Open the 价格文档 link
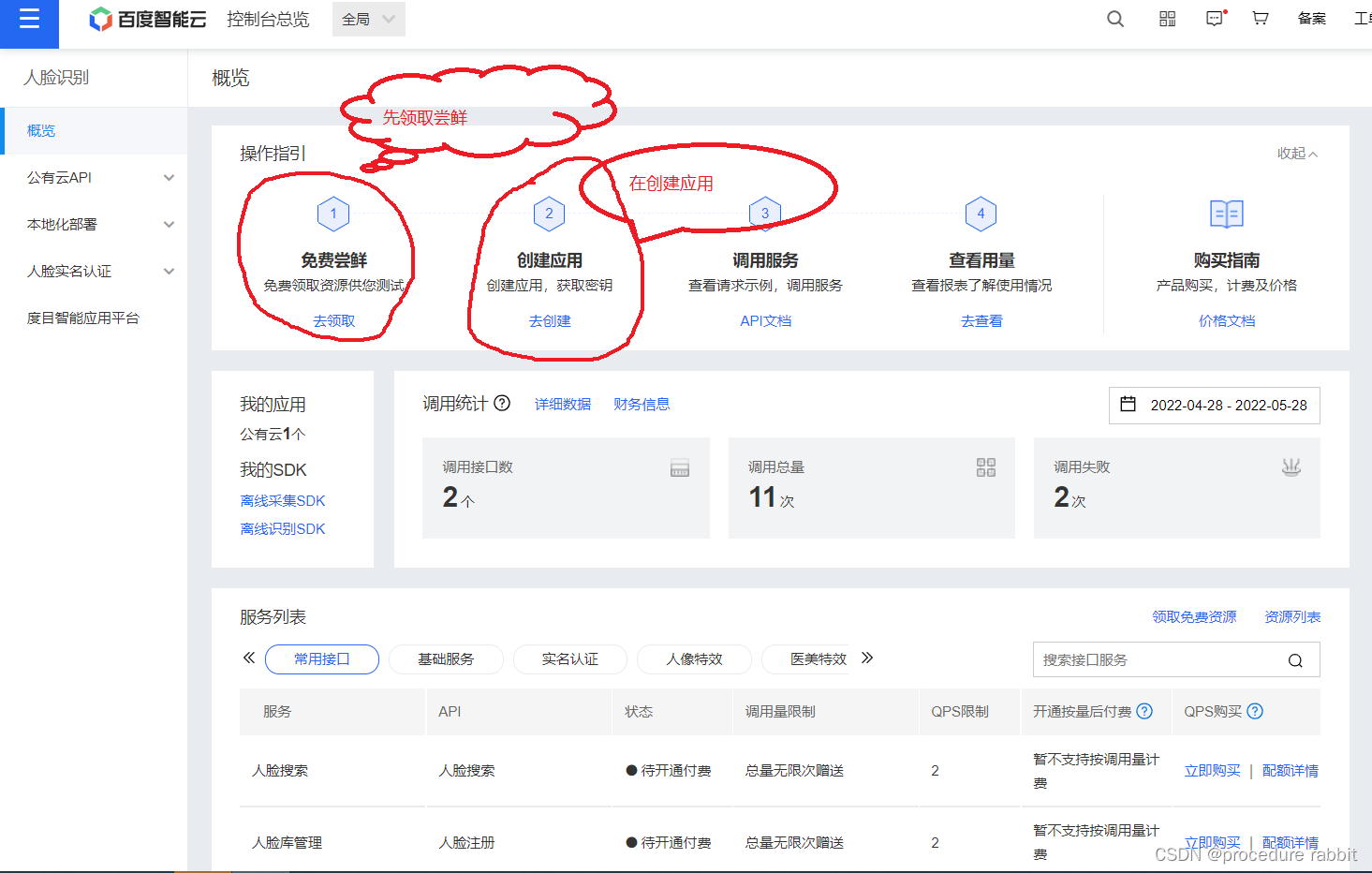Viewport: 1372px width, 873px height. pos(1226,320)
